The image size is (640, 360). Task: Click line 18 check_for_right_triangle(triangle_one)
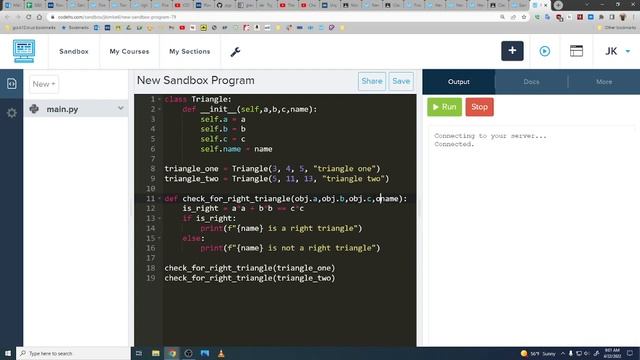[250, 268]
